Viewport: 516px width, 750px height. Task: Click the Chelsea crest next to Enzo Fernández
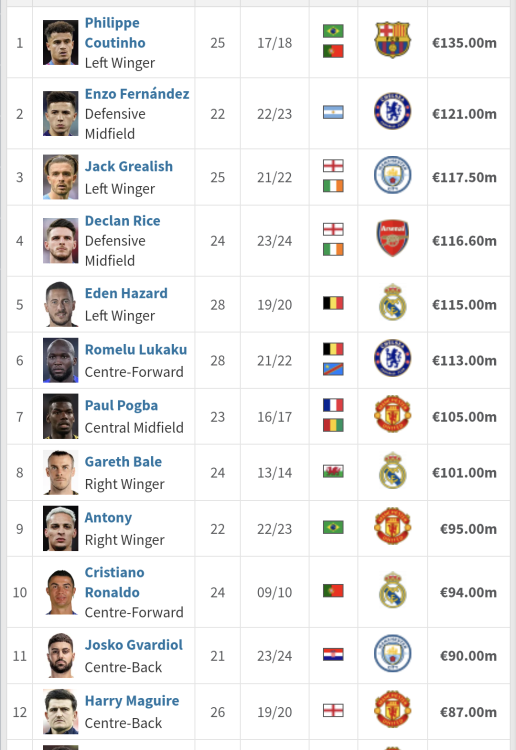click(392, 111)
